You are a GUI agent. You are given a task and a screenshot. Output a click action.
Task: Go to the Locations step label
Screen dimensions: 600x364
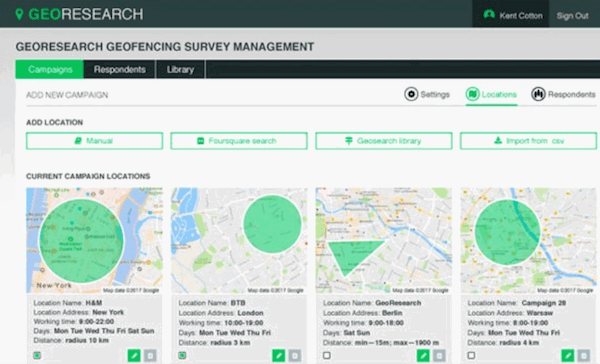[x=499, y=94]
